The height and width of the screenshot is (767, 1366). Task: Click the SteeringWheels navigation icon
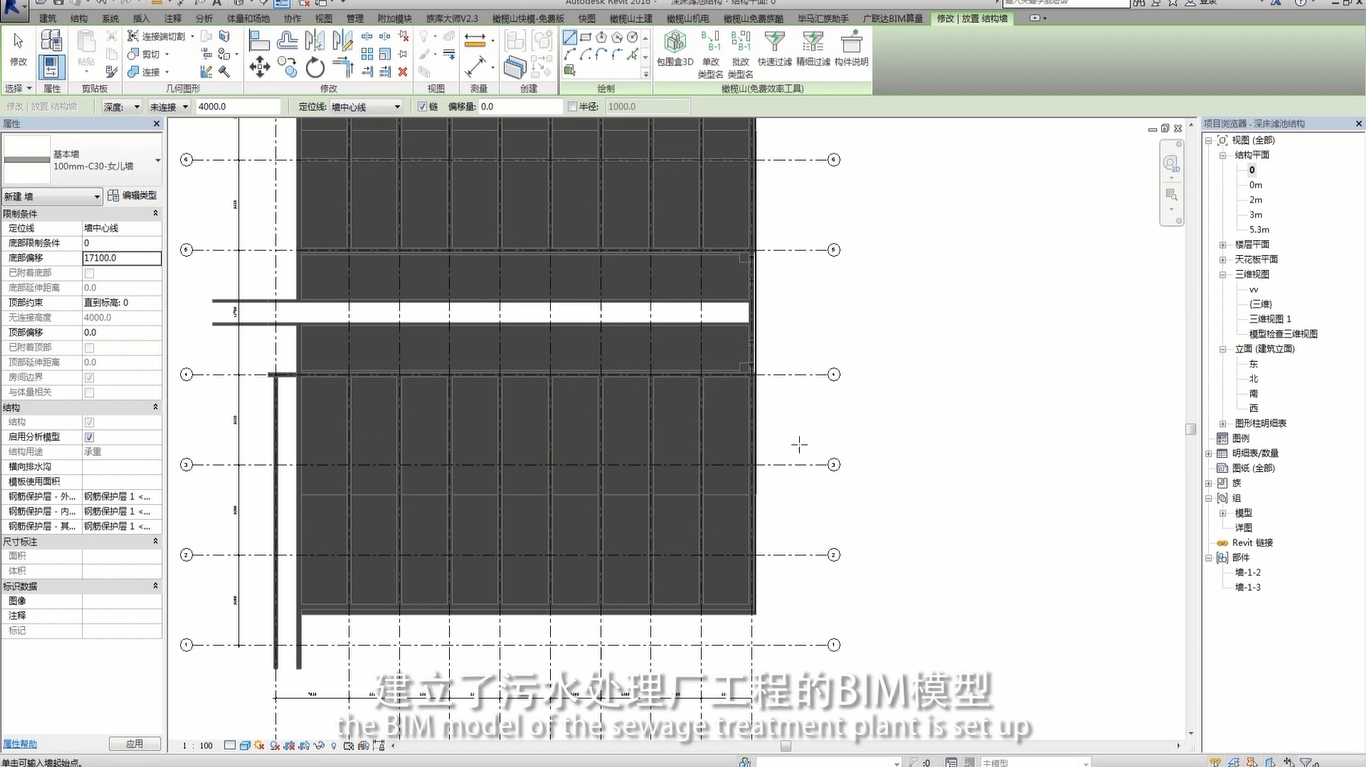point(1171,164)
